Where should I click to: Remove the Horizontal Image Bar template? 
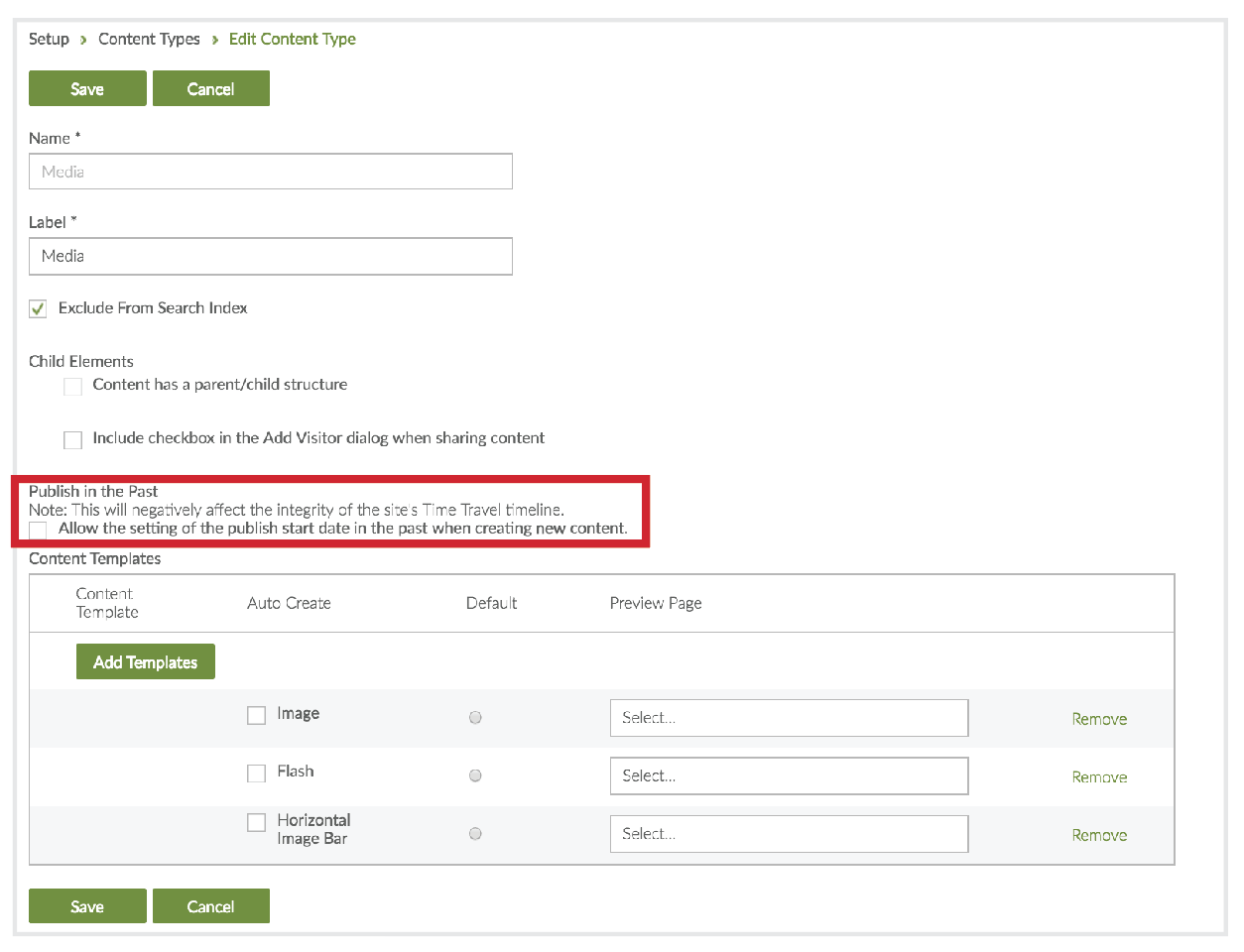click(x=1098, y=835)
